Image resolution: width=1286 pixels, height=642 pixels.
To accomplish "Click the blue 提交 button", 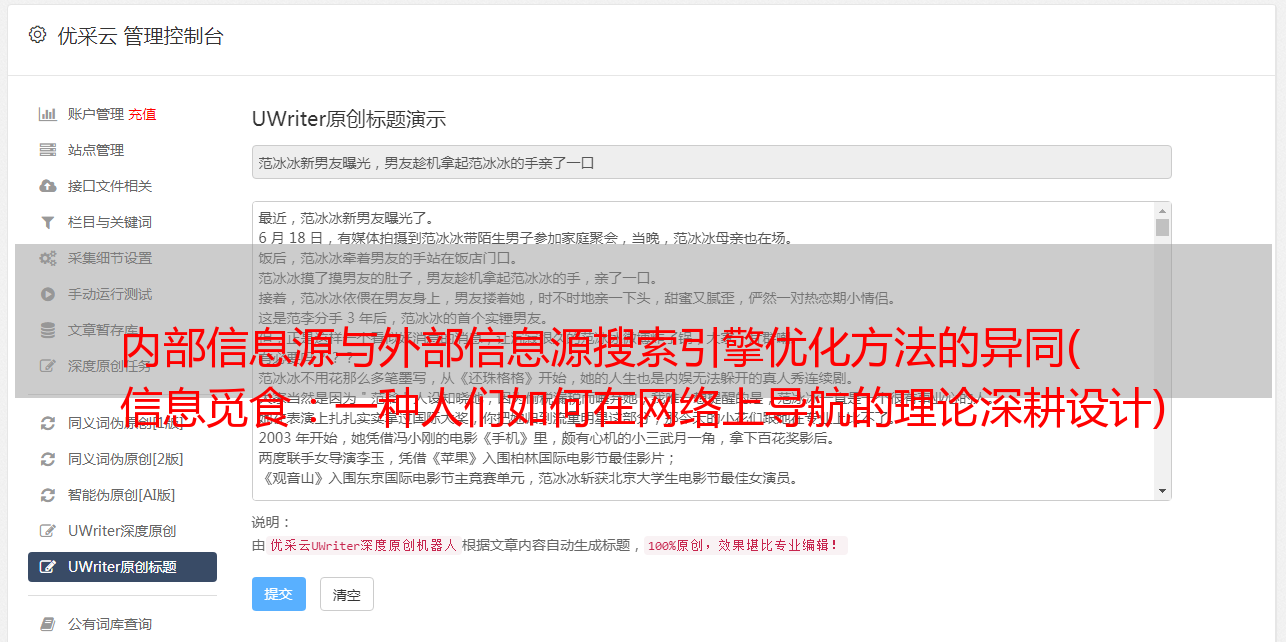I will coord(279,594).
